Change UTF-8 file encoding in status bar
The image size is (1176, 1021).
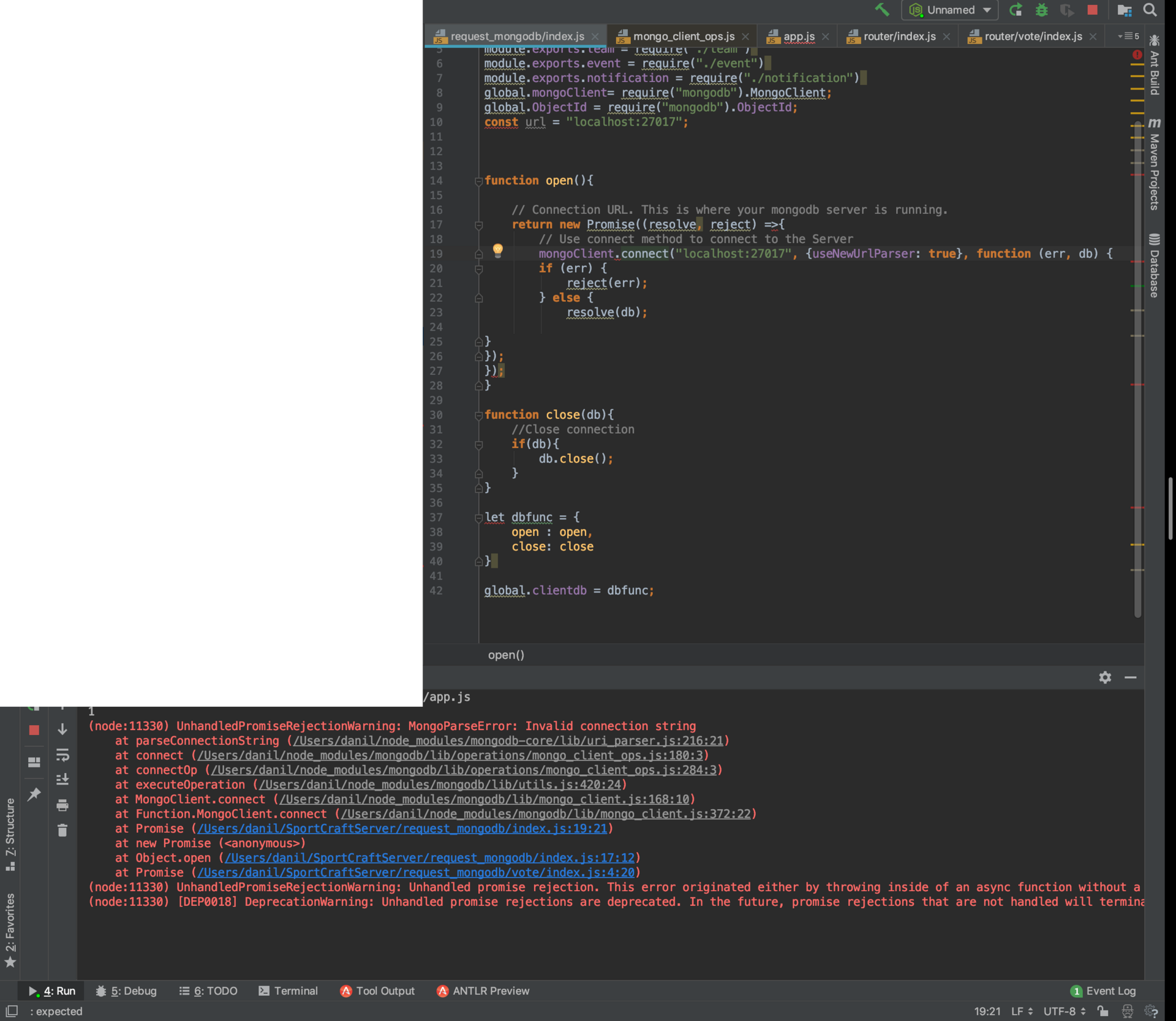click(1065, 1011)
